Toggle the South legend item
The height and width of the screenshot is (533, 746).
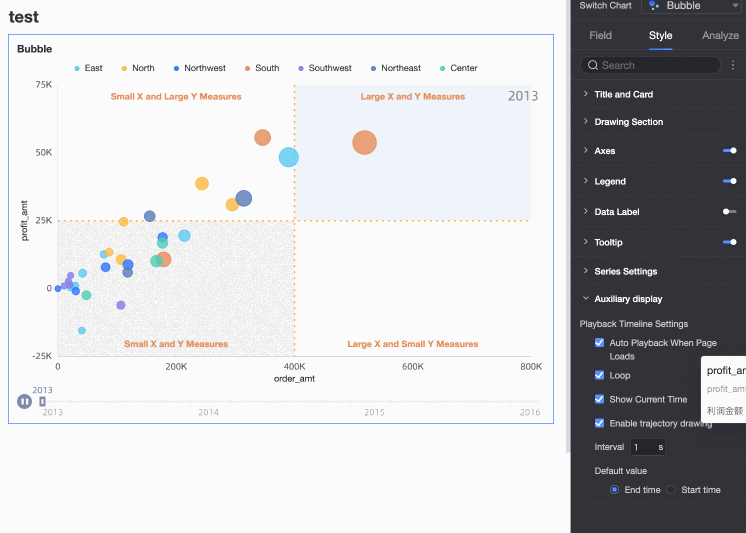pos(262,68)
